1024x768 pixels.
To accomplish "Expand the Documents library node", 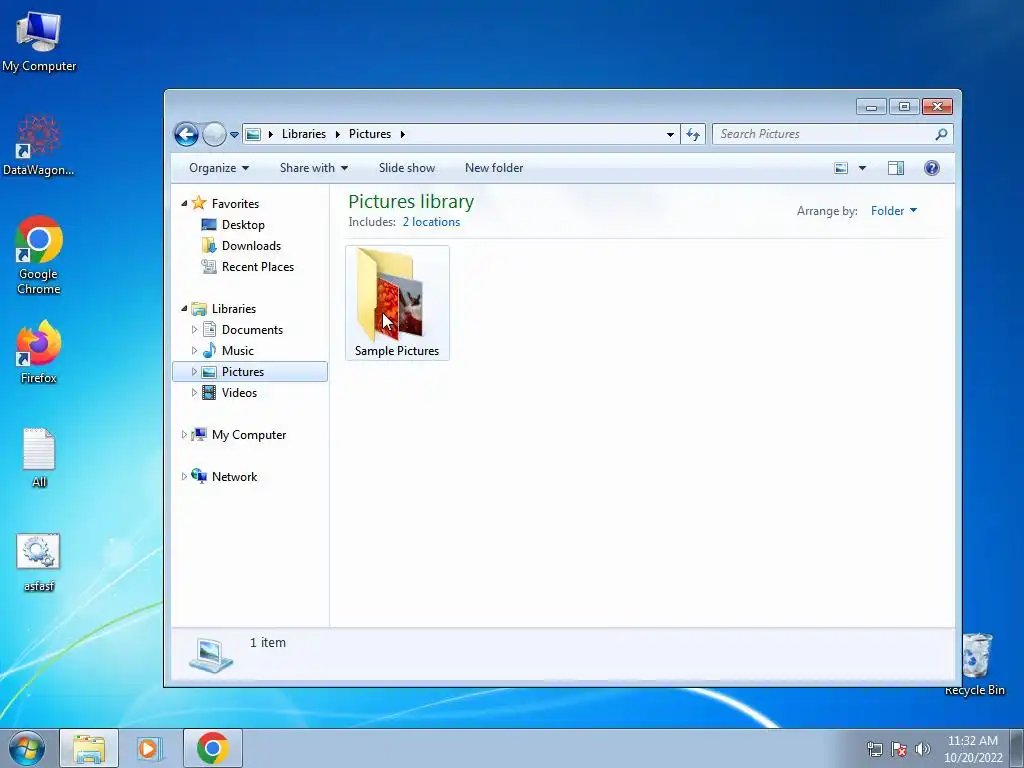I will (x=194, y=330).
